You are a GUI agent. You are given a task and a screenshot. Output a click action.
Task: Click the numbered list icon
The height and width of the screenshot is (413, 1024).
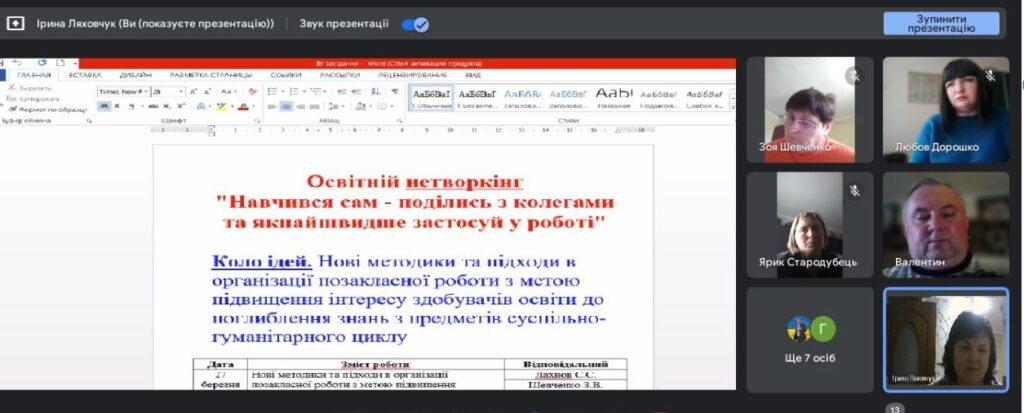(x=295, y=91)
